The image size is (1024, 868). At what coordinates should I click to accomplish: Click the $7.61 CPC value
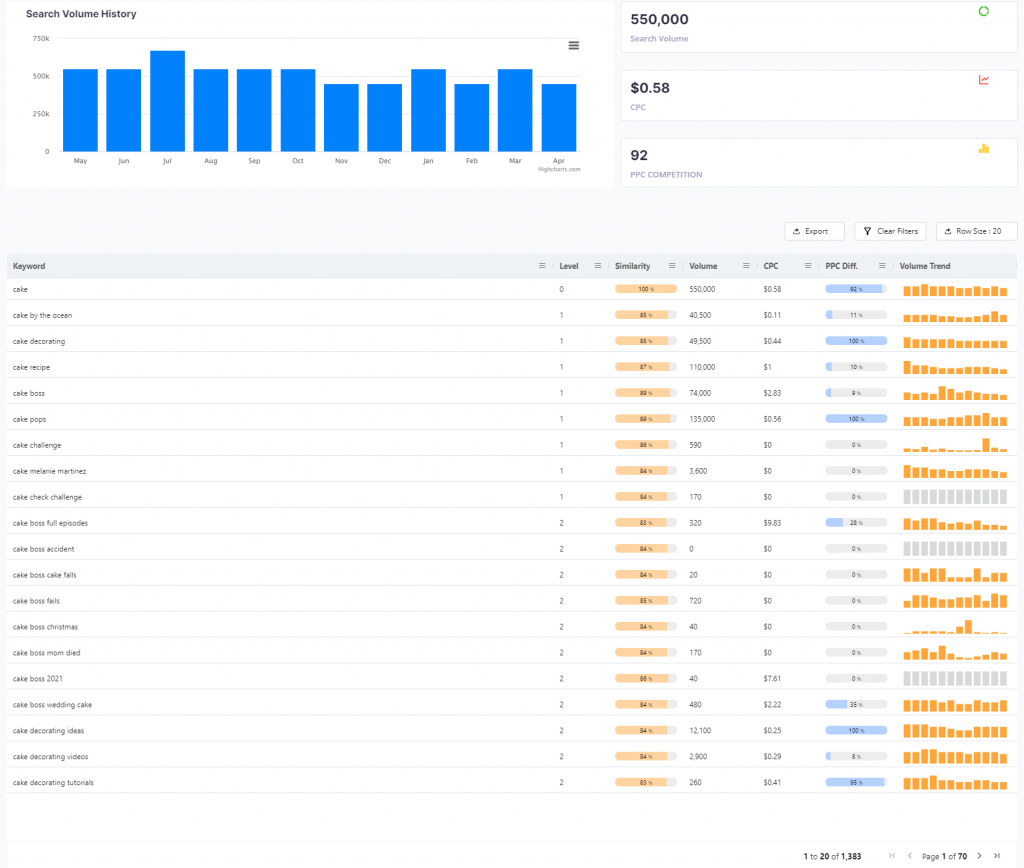(x=772, y=679)
